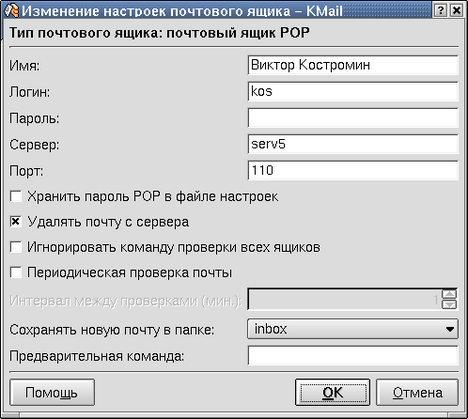Click the 'Логин' field containing kos
The width and height of the screenshot is (468, 419).
353,91
